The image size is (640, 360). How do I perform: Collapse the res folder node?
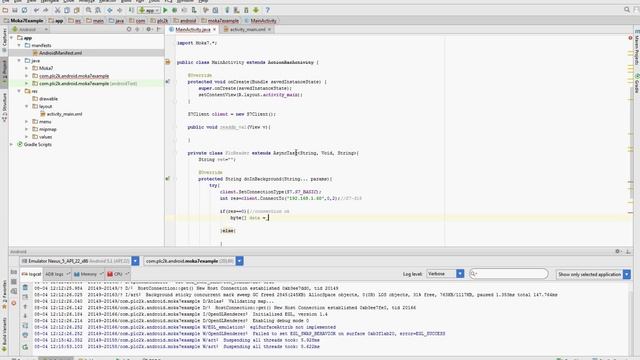point(19,91)
